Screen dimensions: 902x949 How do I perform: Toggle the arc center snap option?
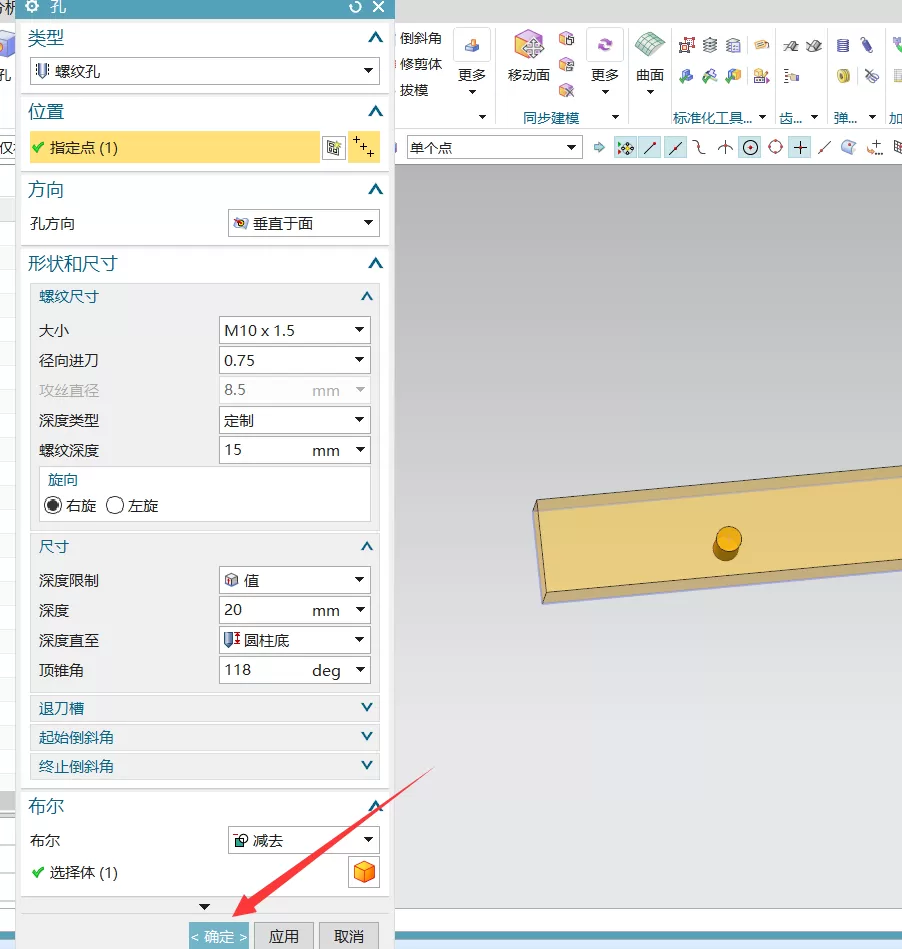[750, 147]
